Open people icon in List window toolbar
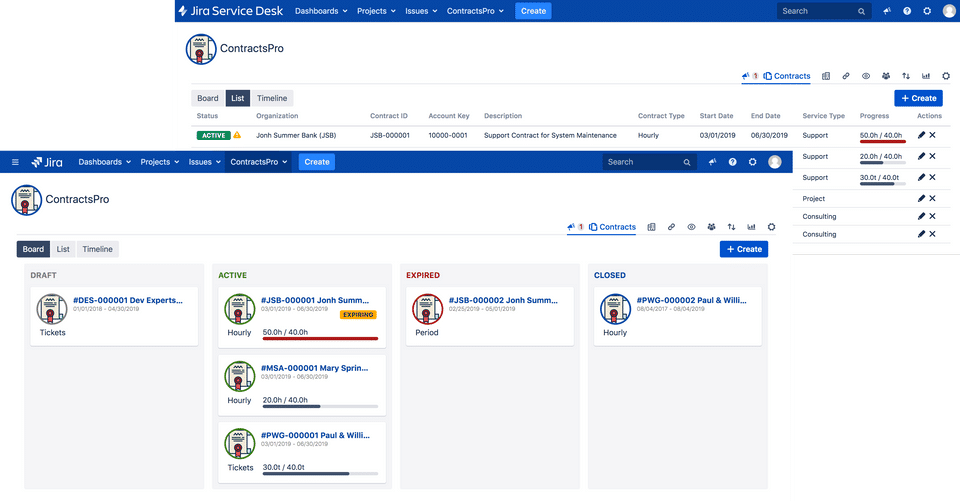This screenshot has width=960, height=501. pyautogui.click(x=886, y=77)
